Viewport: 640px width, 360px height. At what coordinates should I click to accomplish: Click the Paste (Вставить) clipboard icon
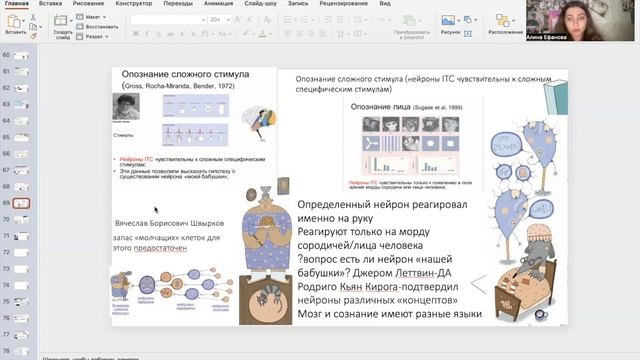click(x=13, y=21)
